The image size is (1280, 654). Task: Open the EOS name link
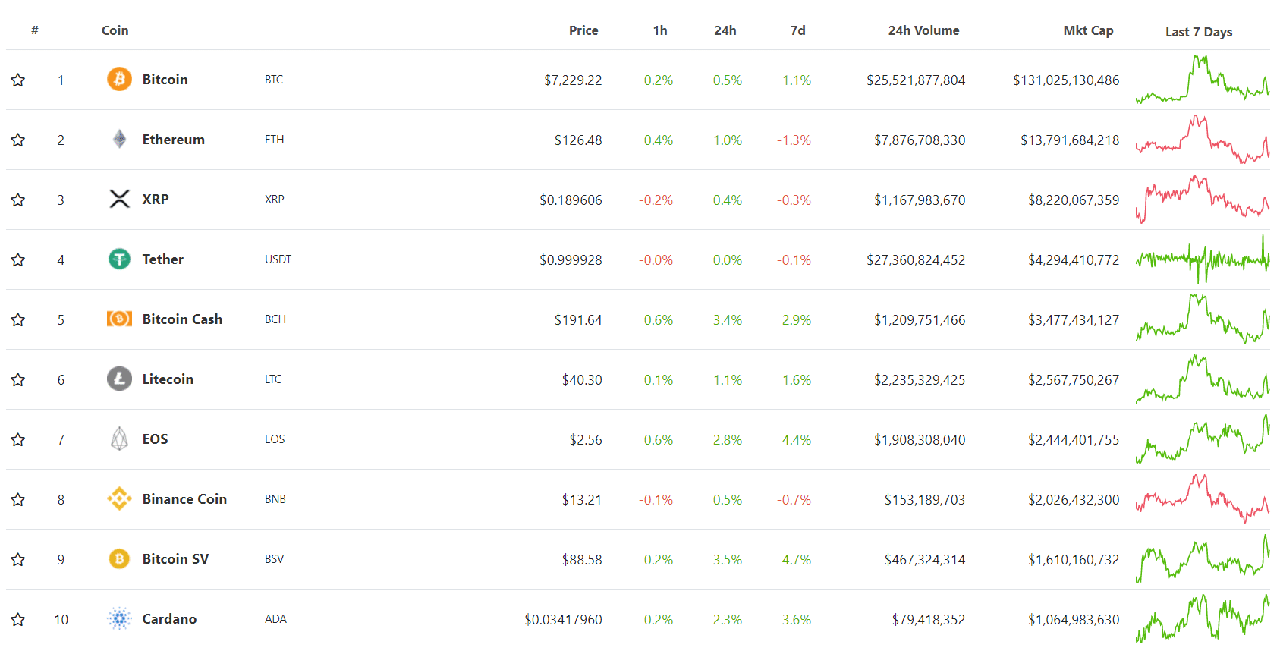coord(155,439)
